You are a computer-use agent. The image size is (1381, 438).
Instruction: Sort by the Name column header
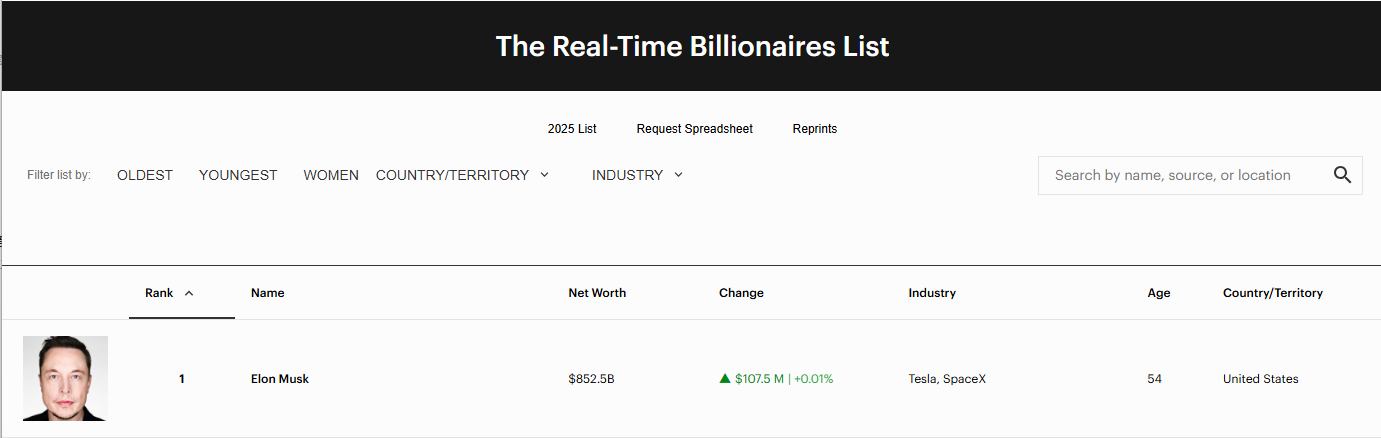[x=268, y=293]
